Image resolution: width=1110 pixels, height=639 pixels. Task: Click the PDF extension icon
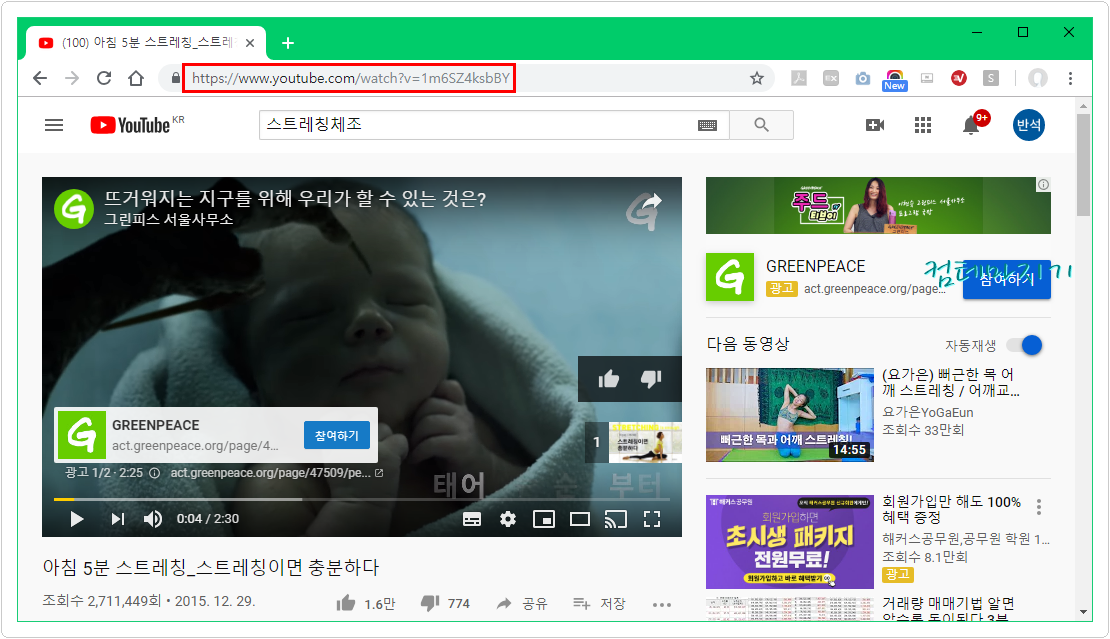tap(799, 79)
